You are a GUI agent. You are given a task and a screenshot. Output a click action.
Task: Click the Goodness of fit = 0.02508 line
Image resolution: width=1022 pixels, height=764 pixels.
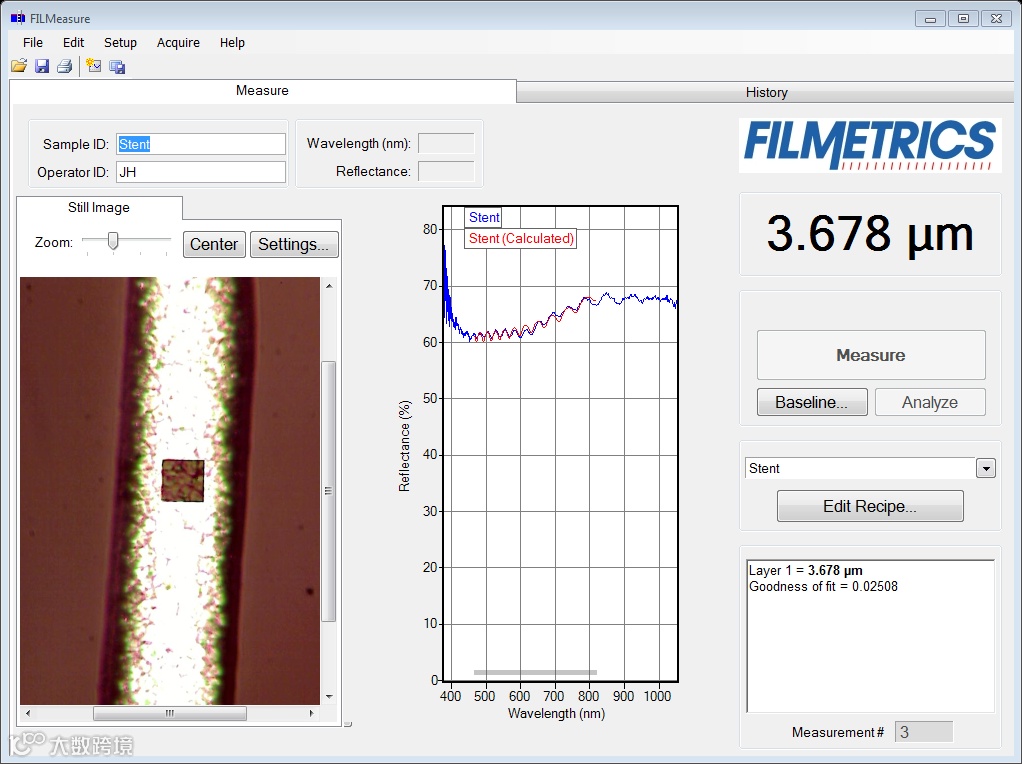(x=823, y=587)
